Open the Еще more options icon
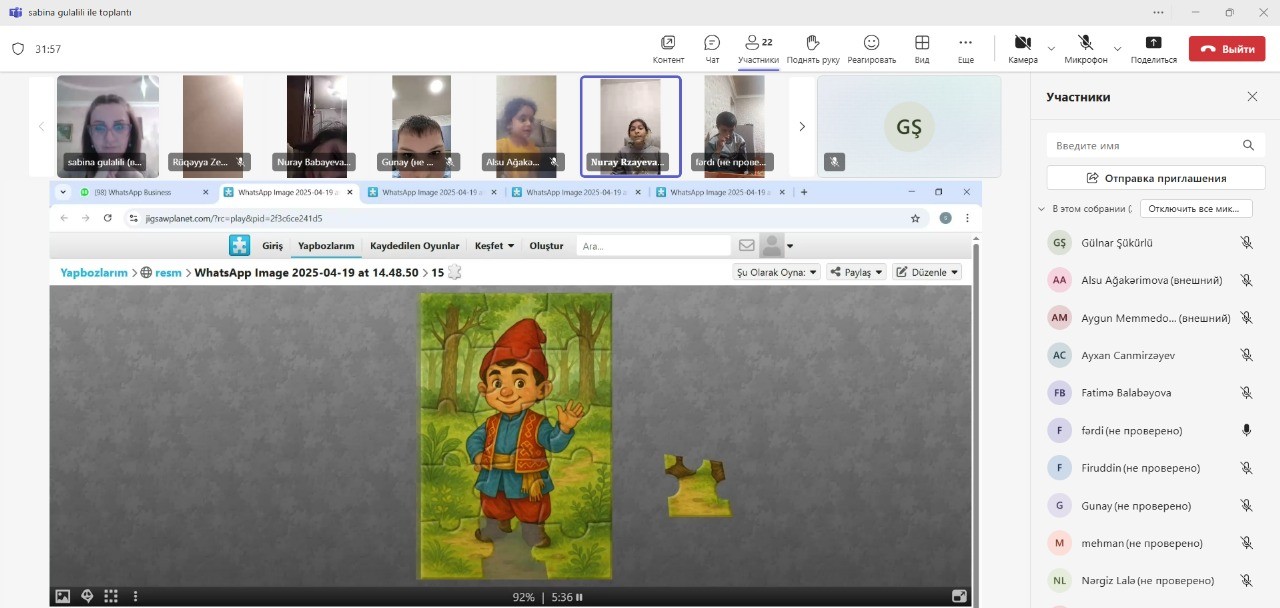 (965, 43)
